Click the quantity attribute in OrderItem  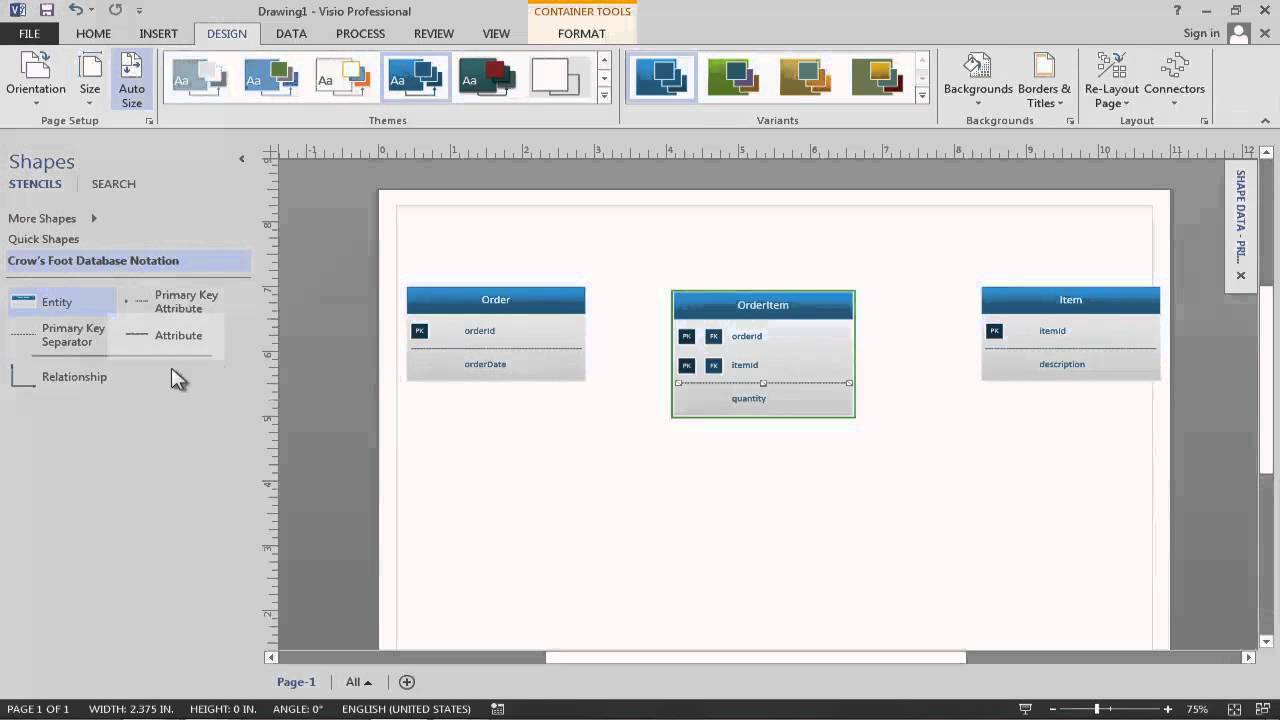[x=749, y=398]
